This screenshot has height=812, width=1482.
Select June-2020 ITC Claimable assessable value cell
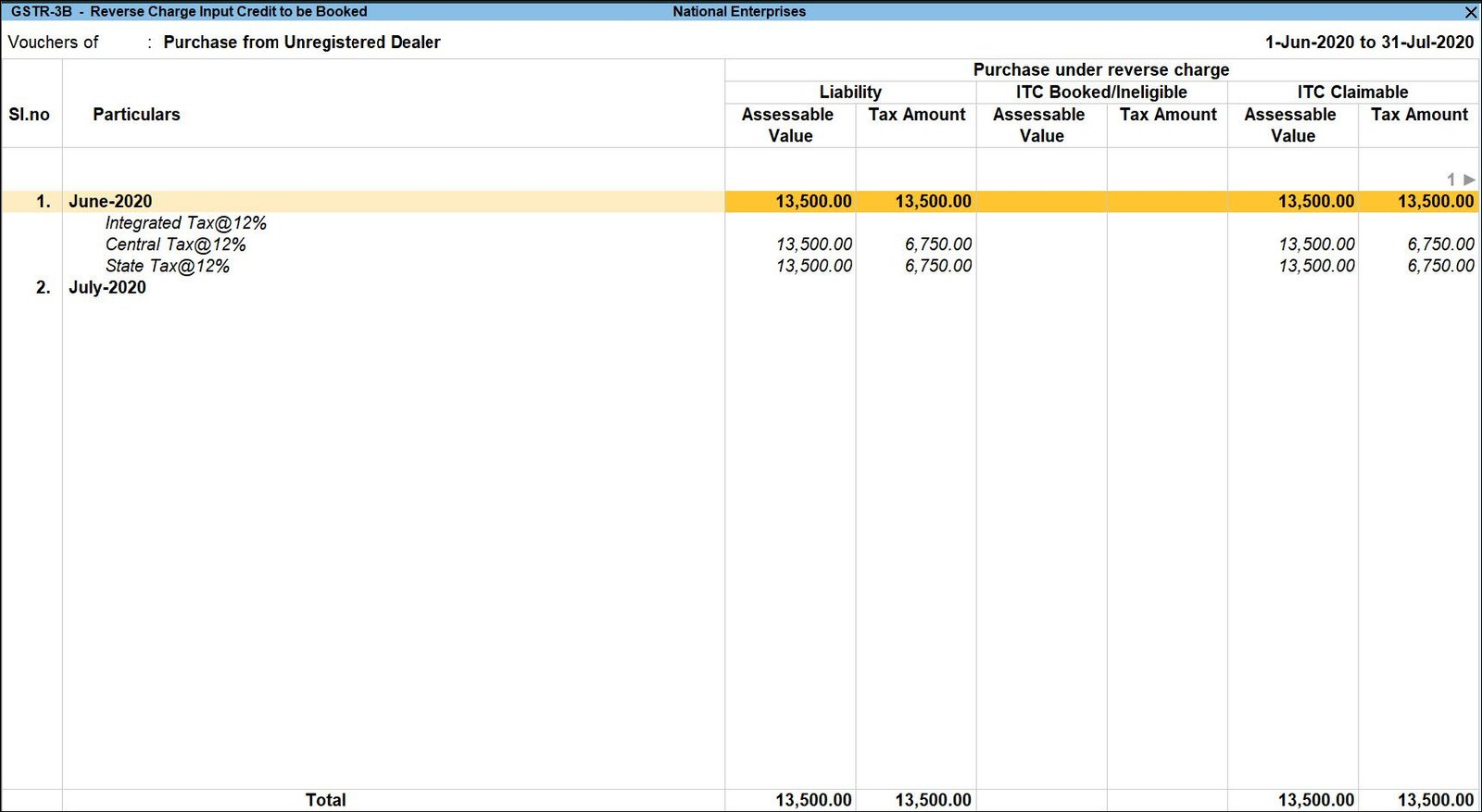(1315, 202)
